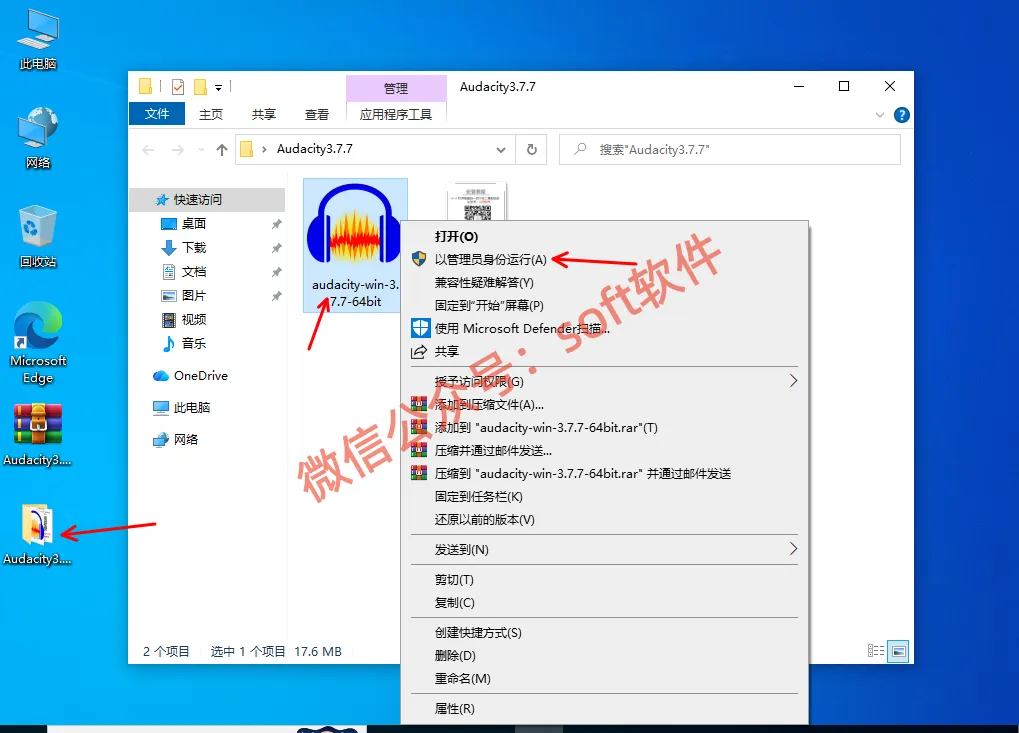Refresh the Audacity3.7.7 folder
The height and width of the screenshot is (733, 1019).
(532, 149)
